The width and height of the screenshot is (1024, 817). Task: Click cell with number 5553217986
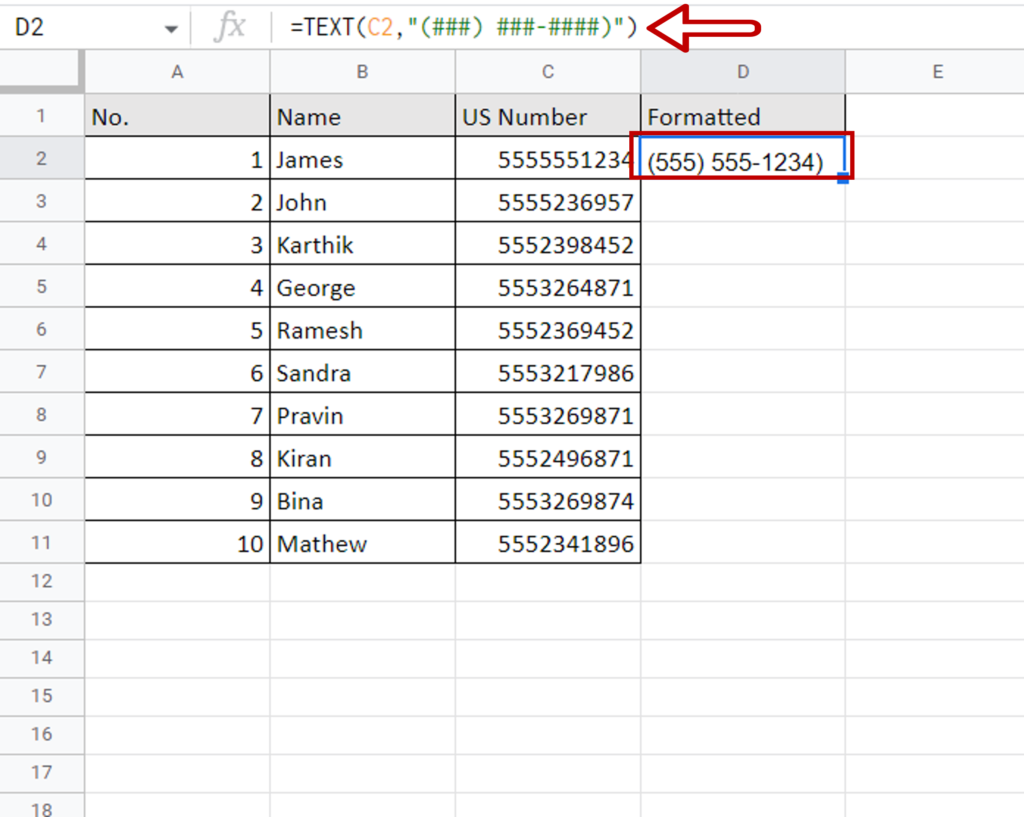(548, 372)
